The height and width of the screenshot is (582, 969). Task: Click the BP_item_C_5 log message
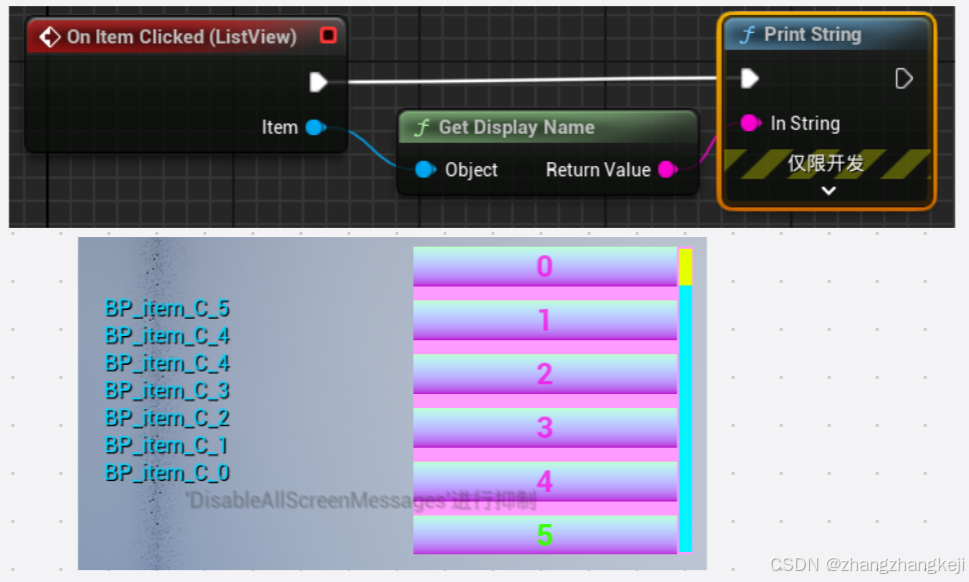pyautogui.click(x=167, y=308)
